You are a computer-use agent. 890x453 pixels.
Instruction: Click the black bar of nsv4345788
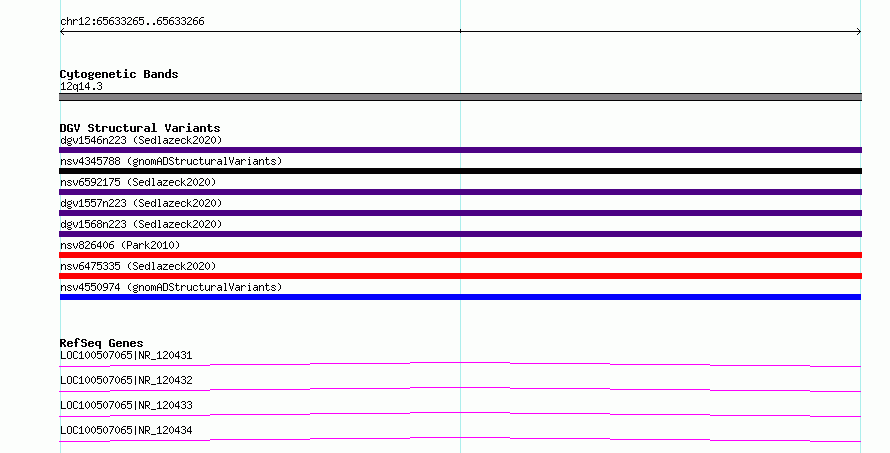460,171
